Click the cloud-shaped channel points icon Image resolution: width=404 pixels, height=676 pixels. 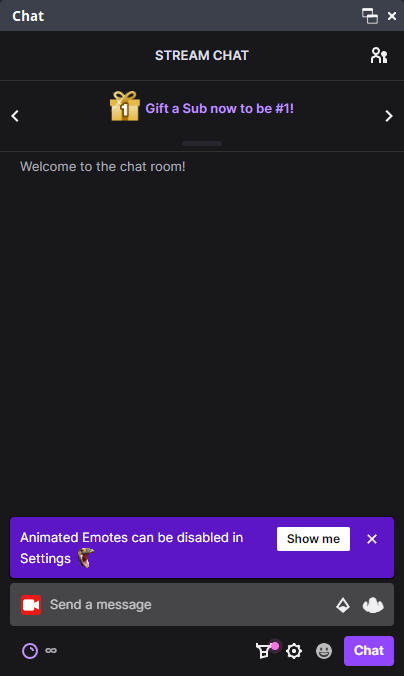373,605
